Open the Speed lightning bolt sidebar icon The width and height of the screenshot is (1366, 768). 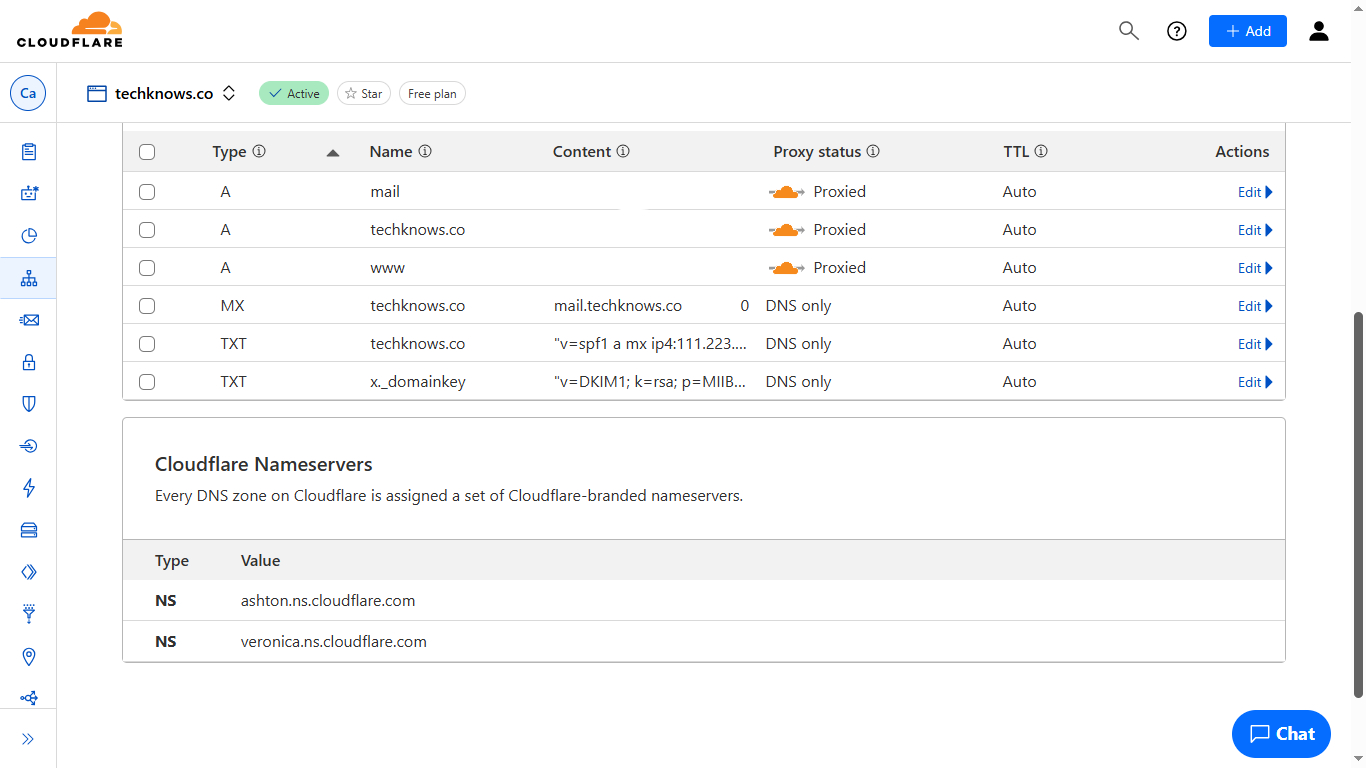click(29, 488)
